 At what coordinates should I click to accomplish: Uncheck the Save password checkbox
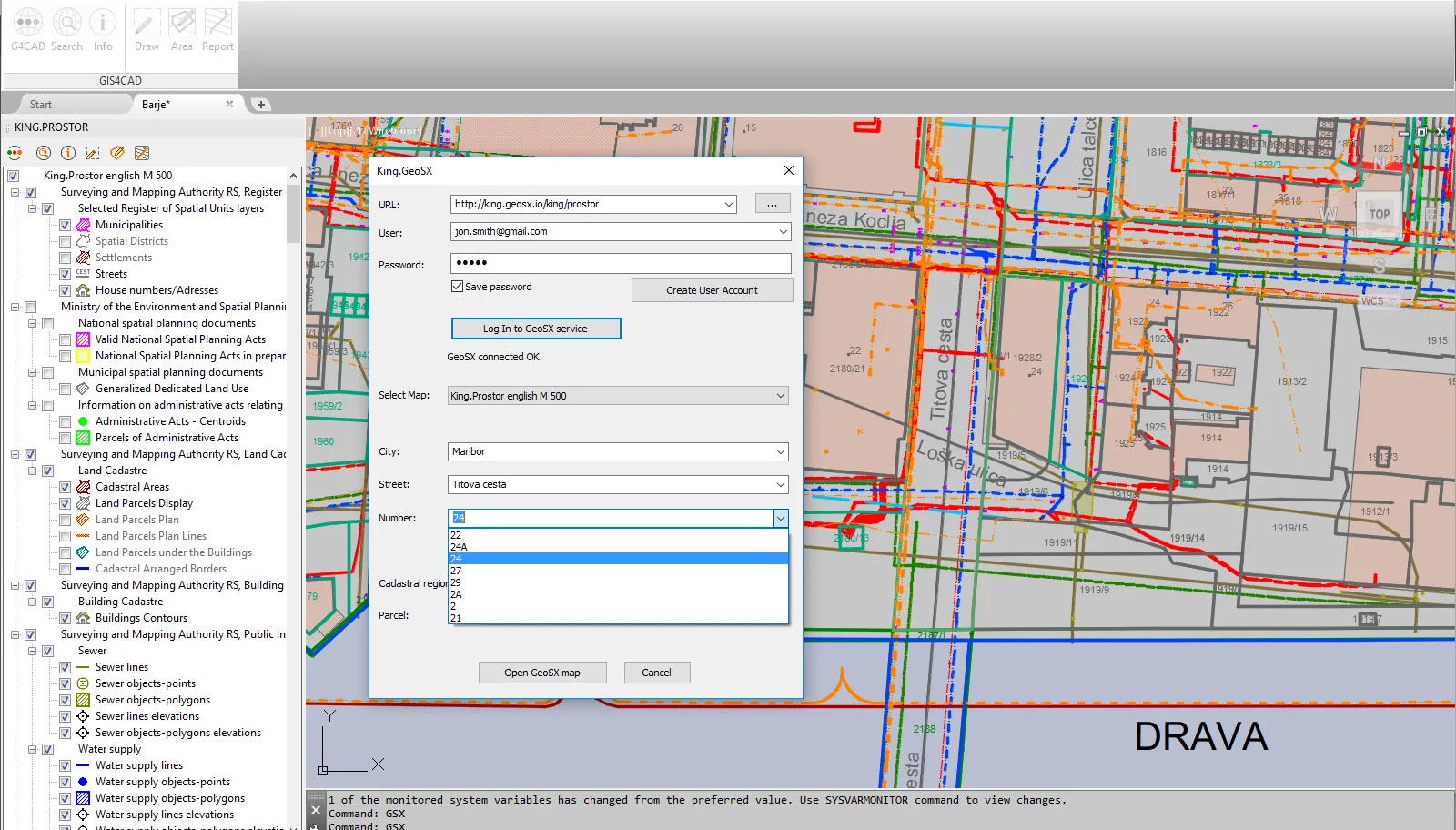[x=458, y=287]
